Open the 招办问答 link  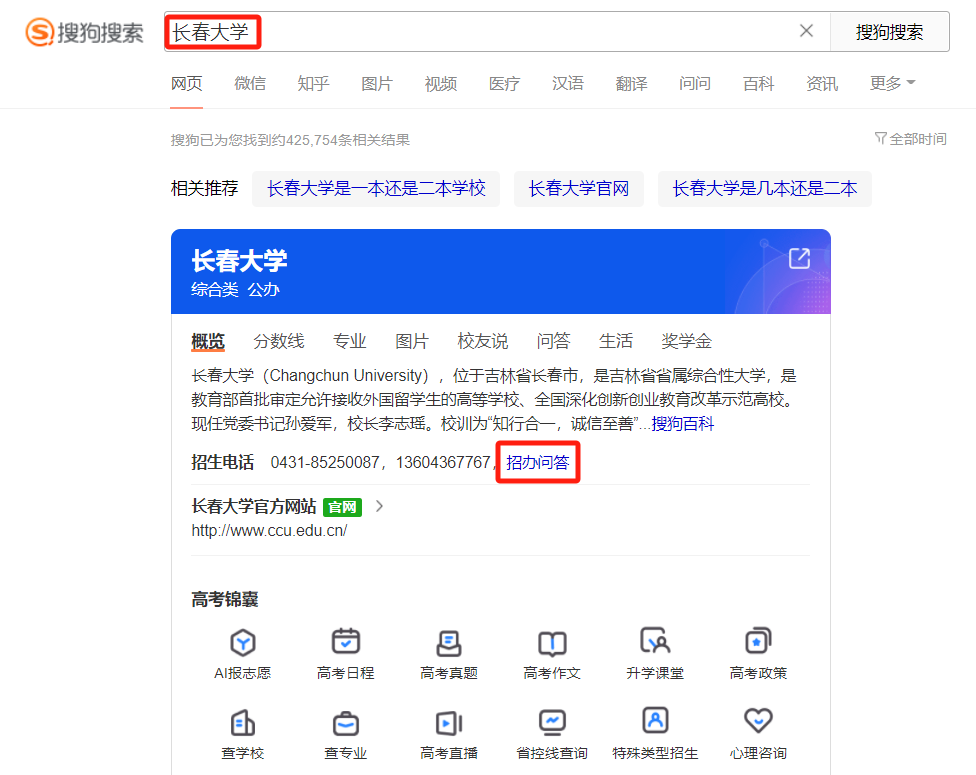(538, 462)
